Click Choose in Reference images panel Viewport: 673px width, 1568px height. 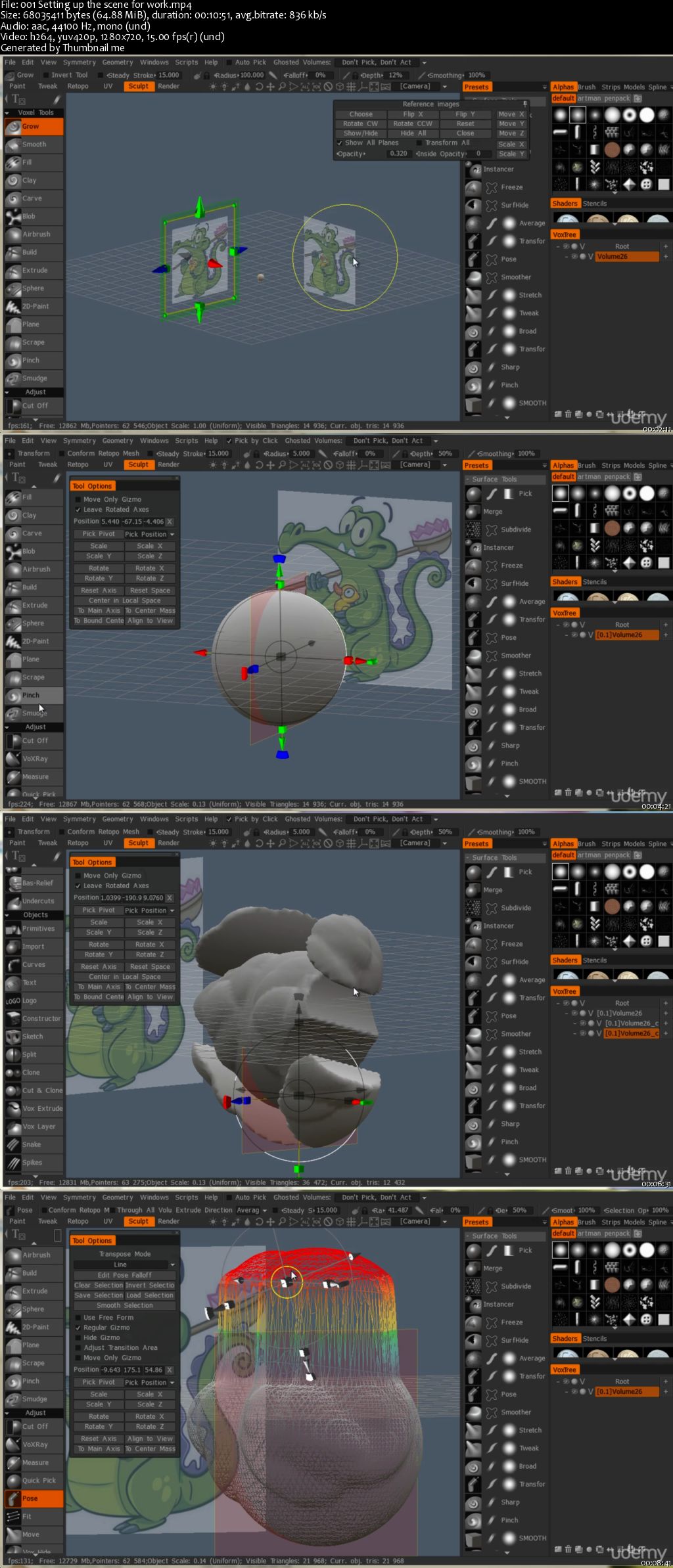tap(361, 114)
